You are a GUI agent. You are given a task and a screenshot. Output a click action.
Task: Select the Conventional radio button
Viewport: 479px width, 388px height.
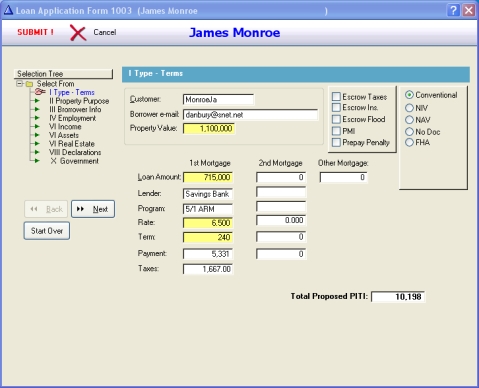pyautogui.click(x=409, y=95)
